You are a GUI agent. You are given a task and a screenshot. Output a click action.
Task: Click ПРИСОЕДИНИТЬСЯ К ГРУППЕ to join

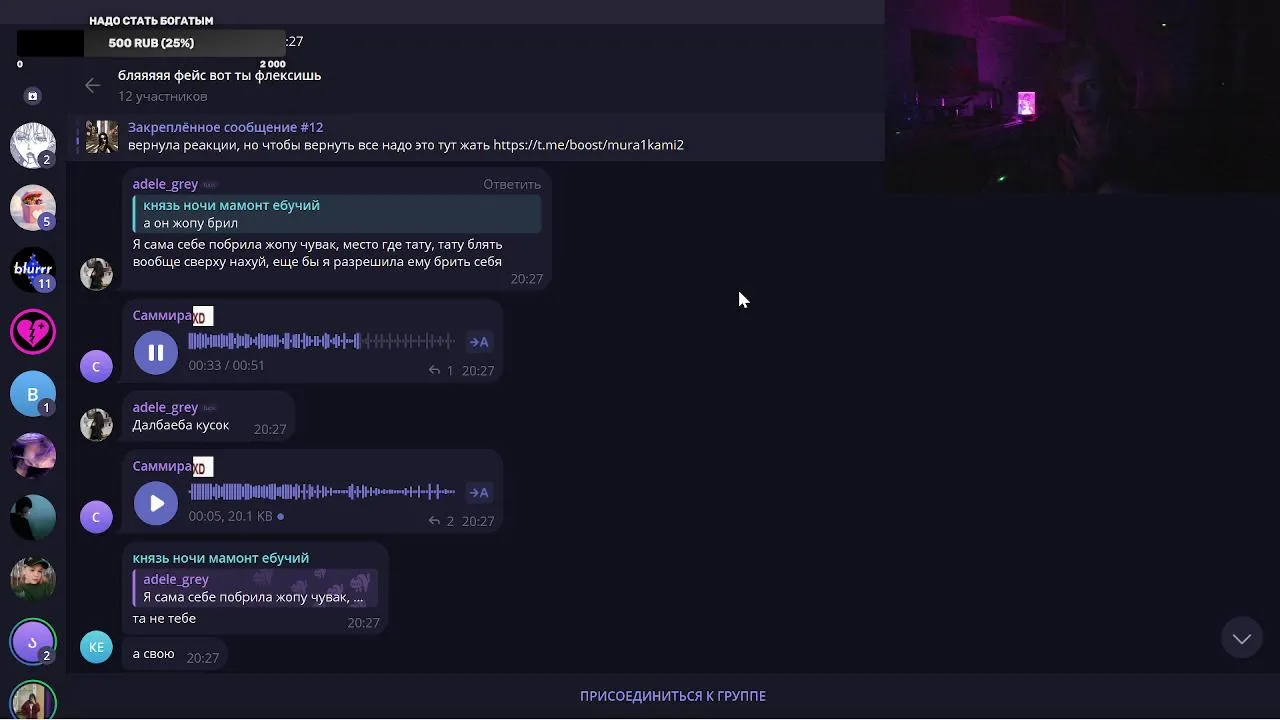[x=673, y=696]
